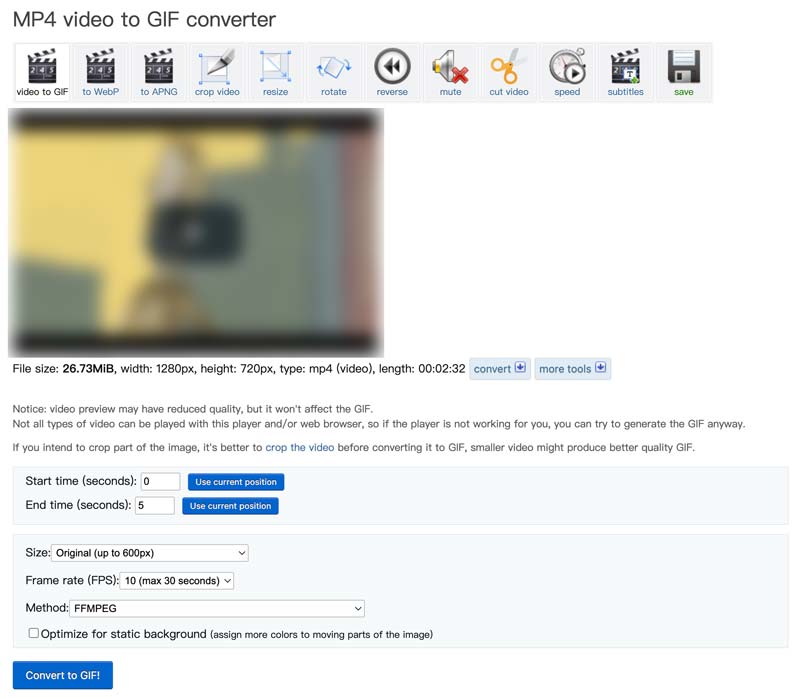The width and height of the screenshot is (800, 699).
Task: Enable Optimize for static background checkbox
Action: pyautogui.click(x=34, y=633)
